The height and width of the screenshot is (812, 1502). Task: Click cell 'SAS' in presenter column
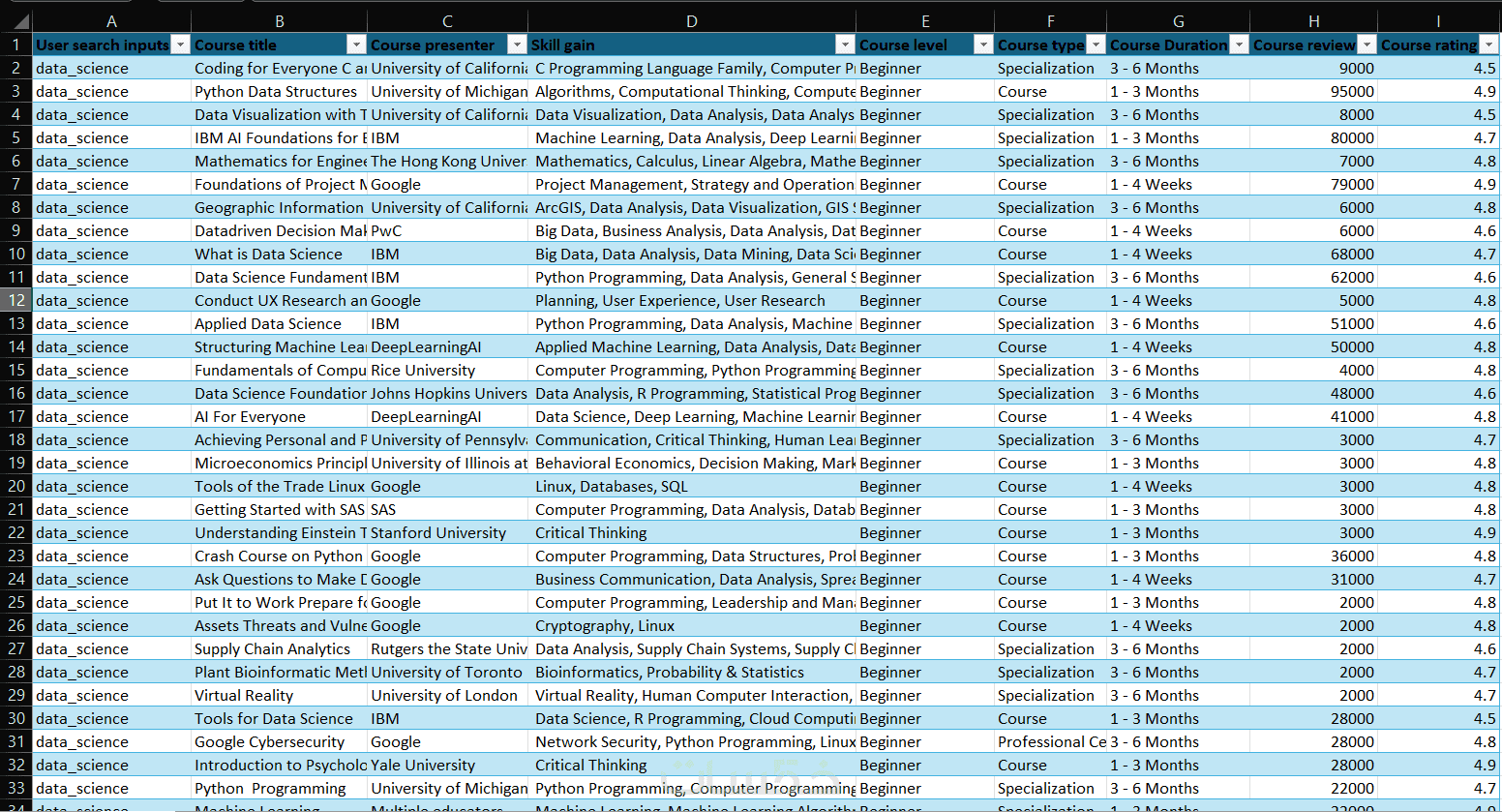[x=447, y=509]
